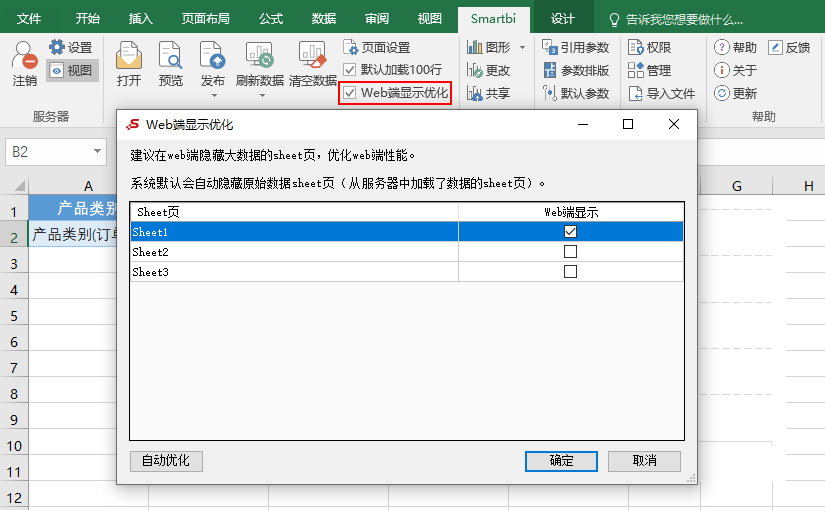Click the 发布 publish icon
Image resolution: width=825 pixels, height=510 pixels.
(212, 56)
